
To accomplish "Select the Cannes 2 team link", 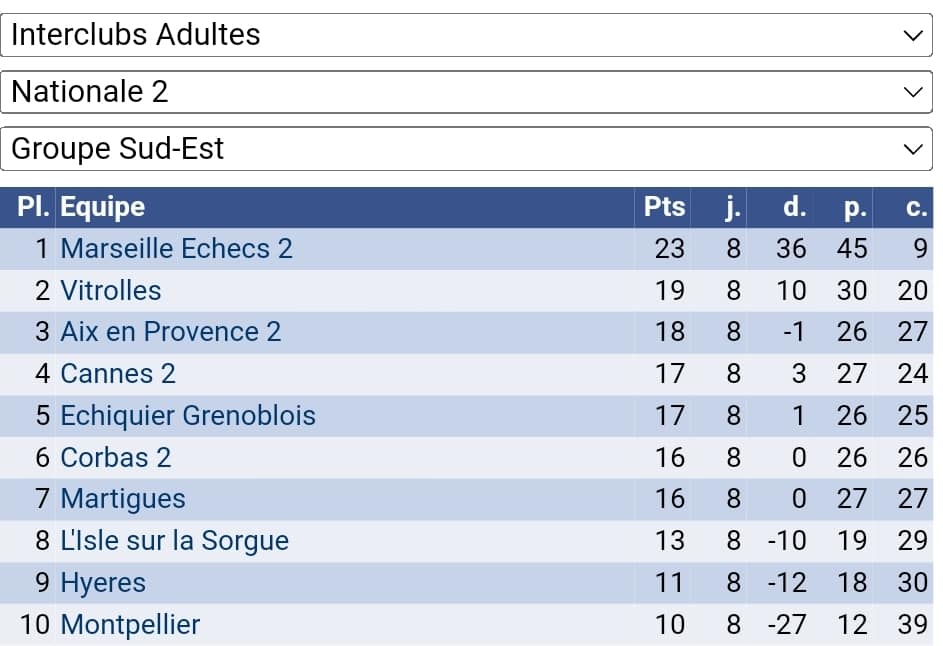I will click(x=117, y=374).
